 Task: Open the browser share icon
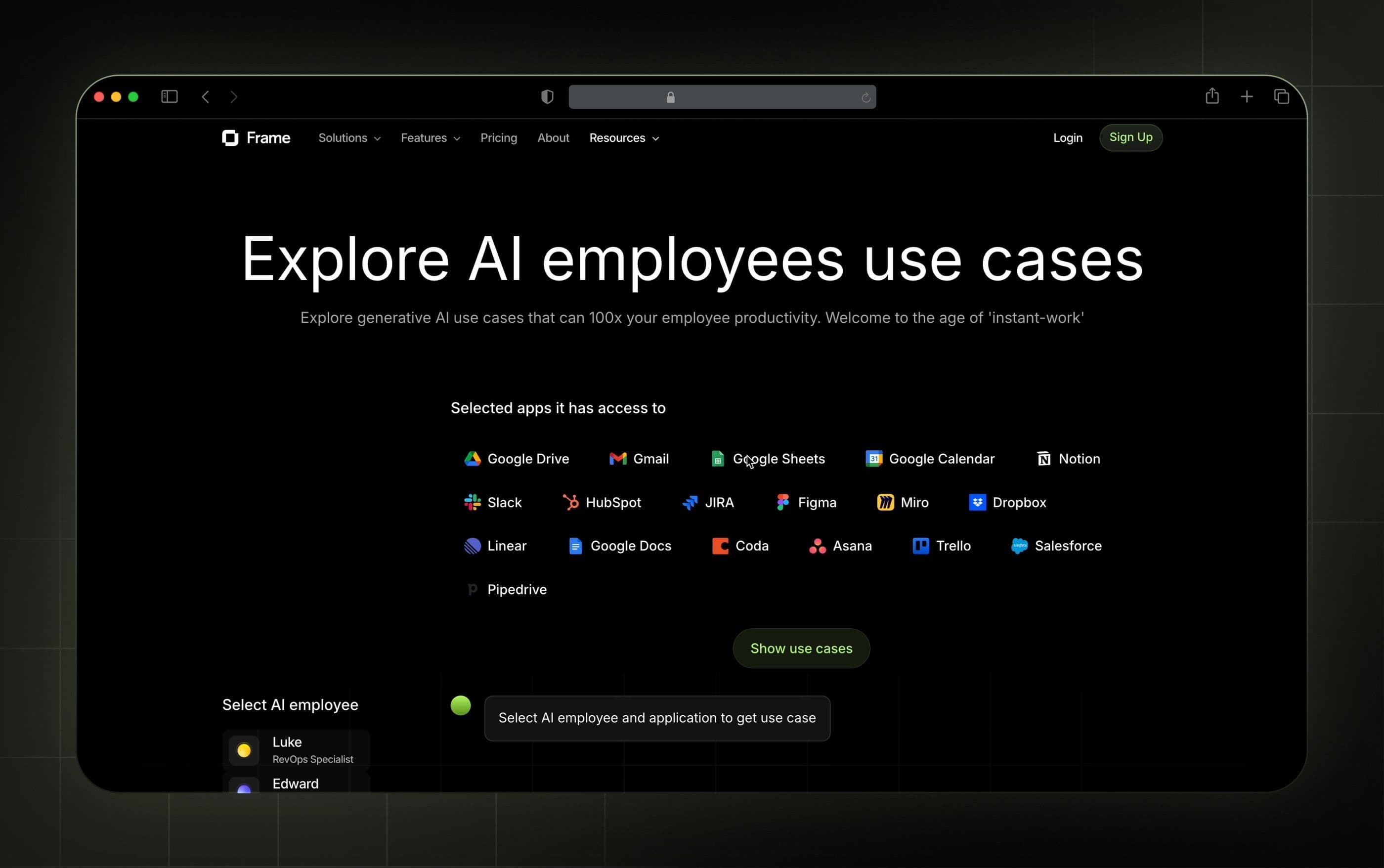pos(1212,96)
